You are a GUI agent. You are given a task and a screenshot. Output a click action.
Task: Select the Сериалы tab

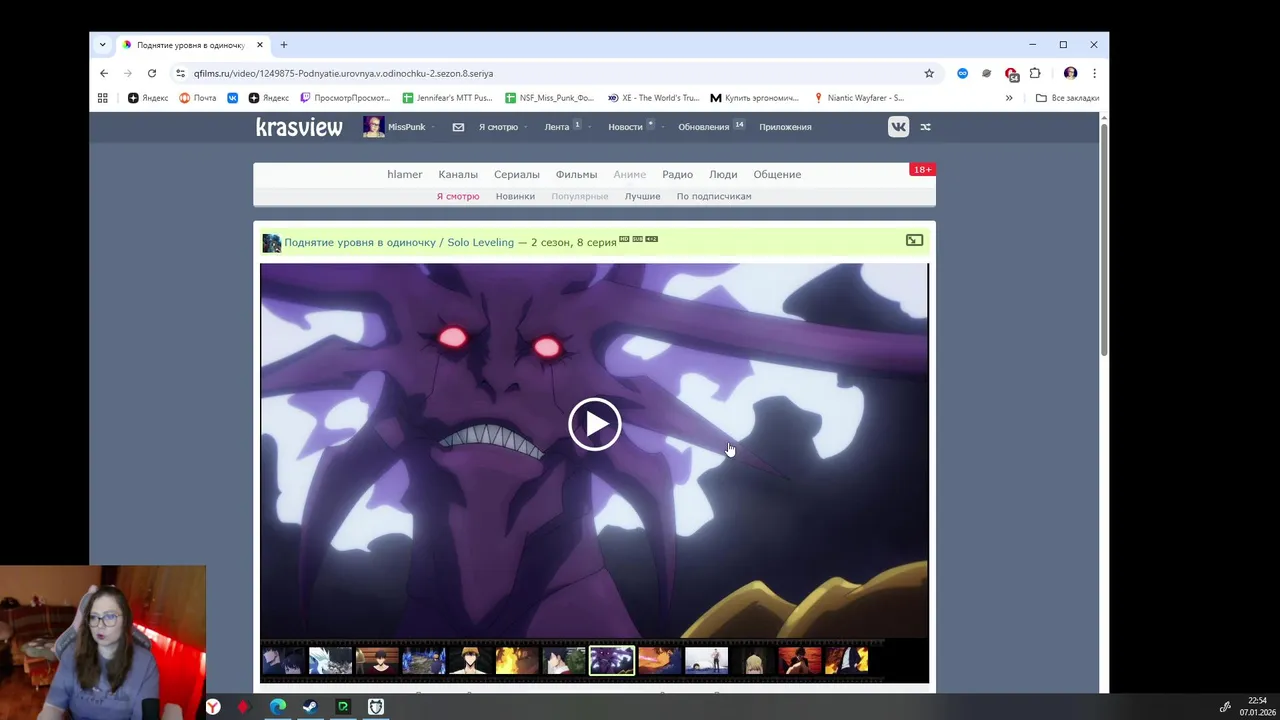pyautogui.click(x=517, y=174)
